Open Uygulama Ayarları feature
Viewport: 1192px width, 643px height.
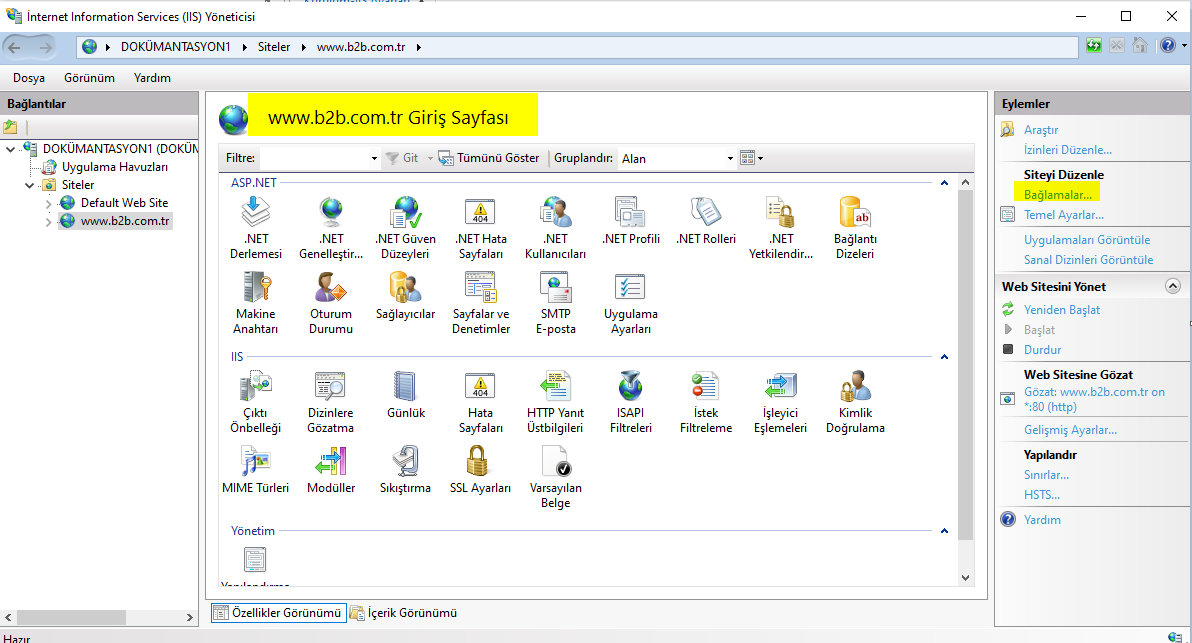click(x=630, y=302)
